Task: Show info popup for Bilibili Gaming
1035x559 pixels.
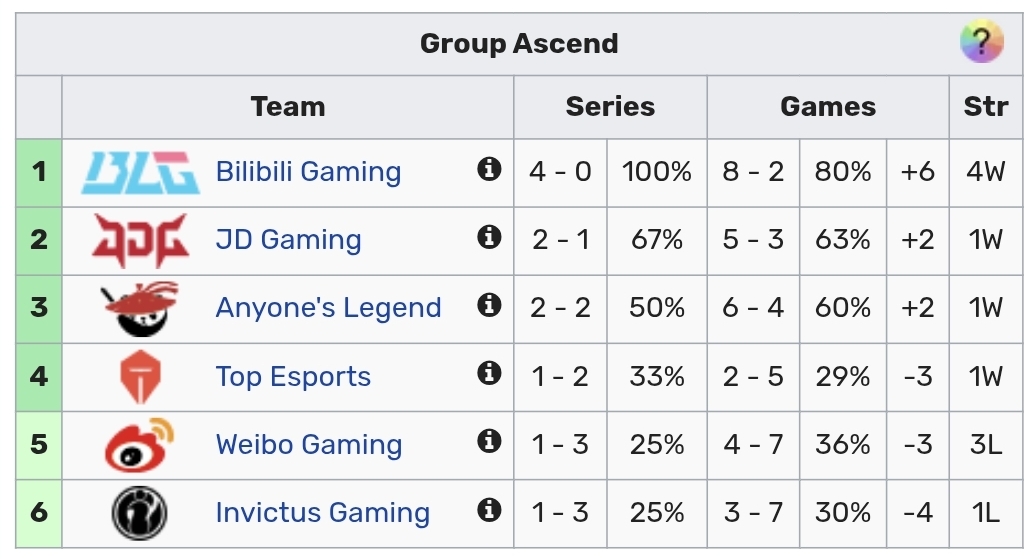Action: 489,169
